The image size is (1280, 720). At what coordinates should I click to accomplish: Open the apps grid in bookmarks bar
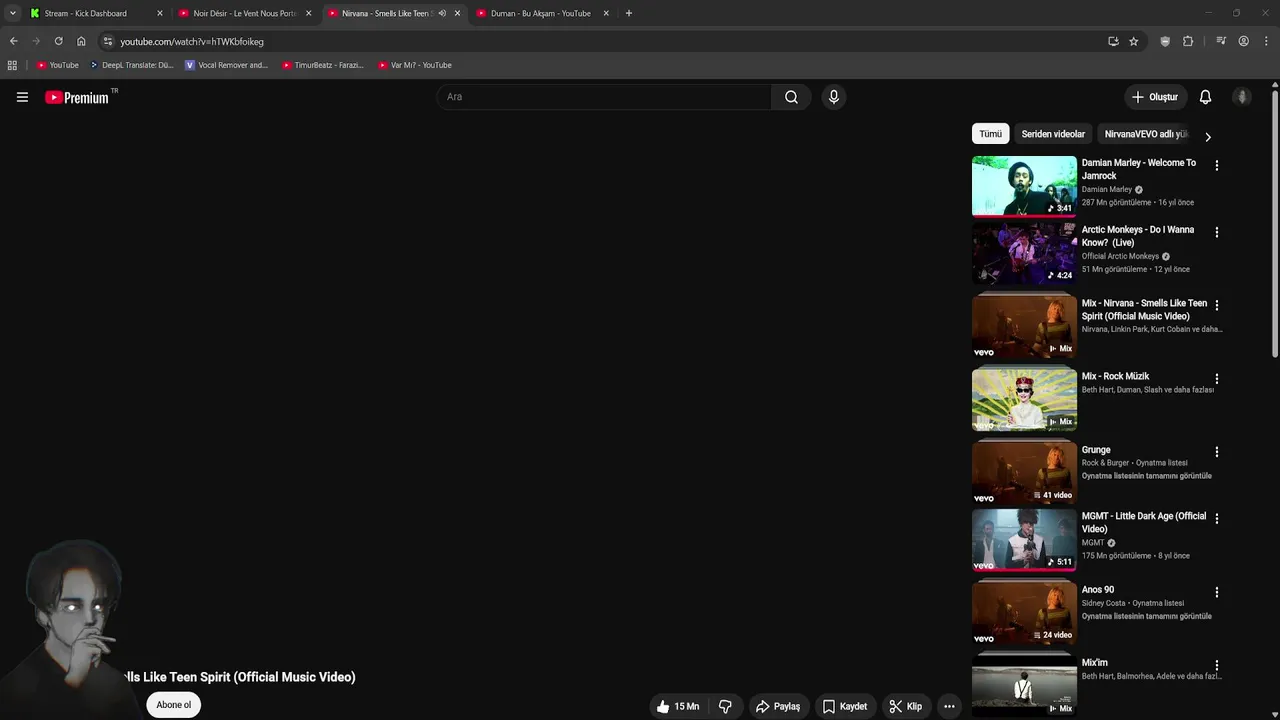(12, 65)
